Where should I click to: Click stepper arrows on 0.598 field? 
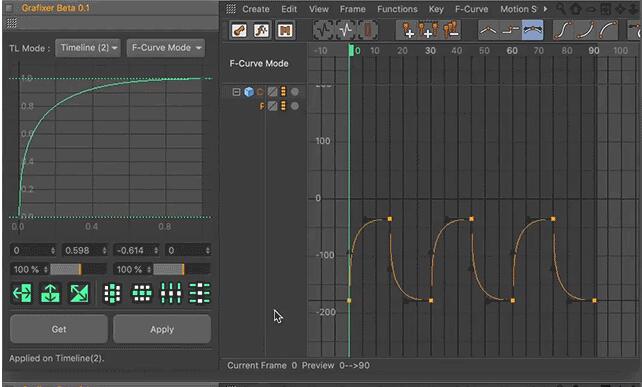[x=104, y=250]
